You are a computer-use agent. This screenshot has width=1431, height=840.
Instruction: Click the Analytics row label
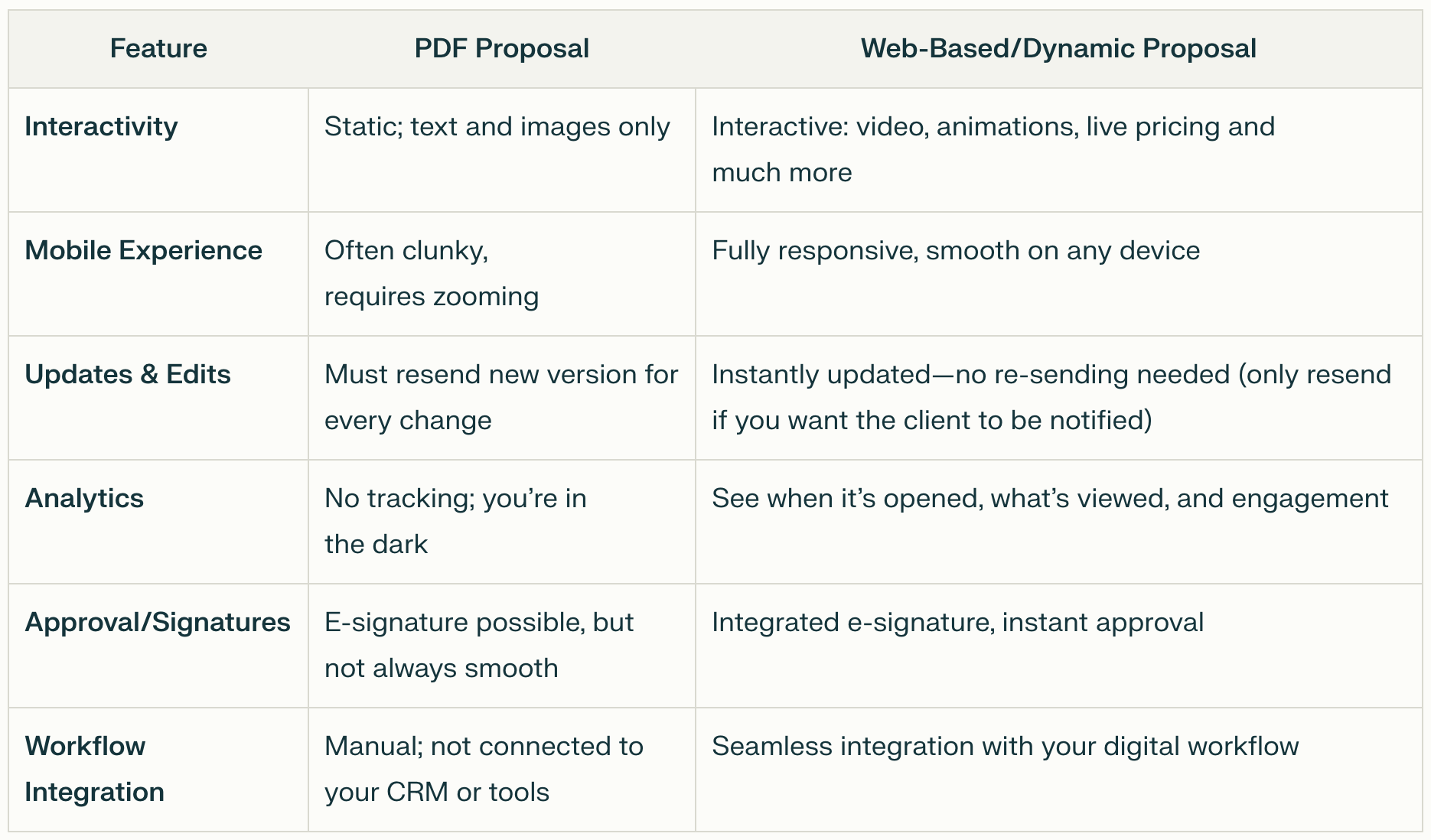(x=84, y=498)
